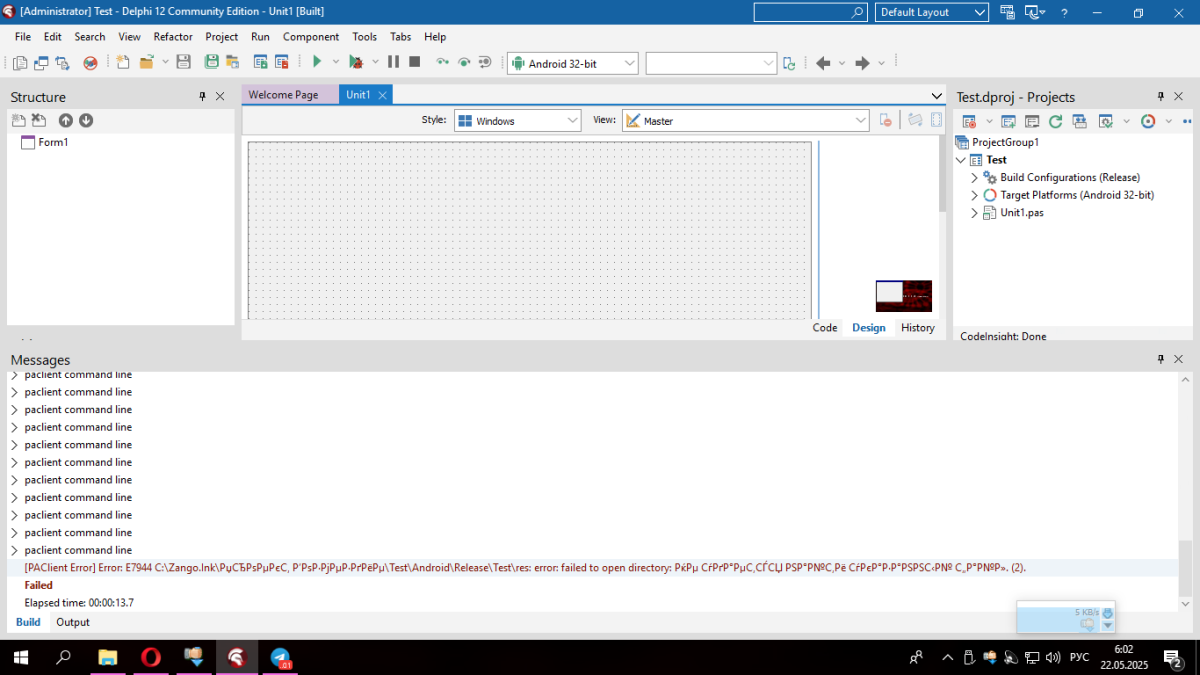
Task: Close the Unit1 tab
Action: [382, 94]
